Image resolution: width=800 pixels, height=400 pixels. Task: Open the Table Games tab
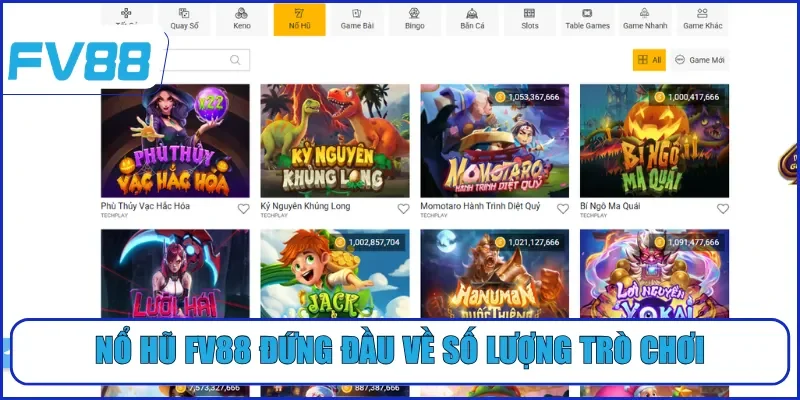[x=587, y=20]
